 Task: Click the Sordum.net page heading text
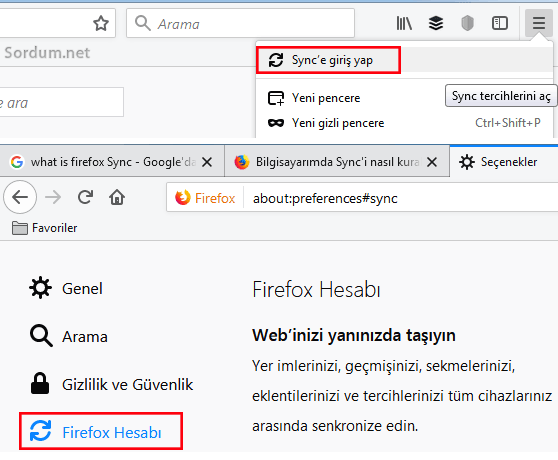47,53
